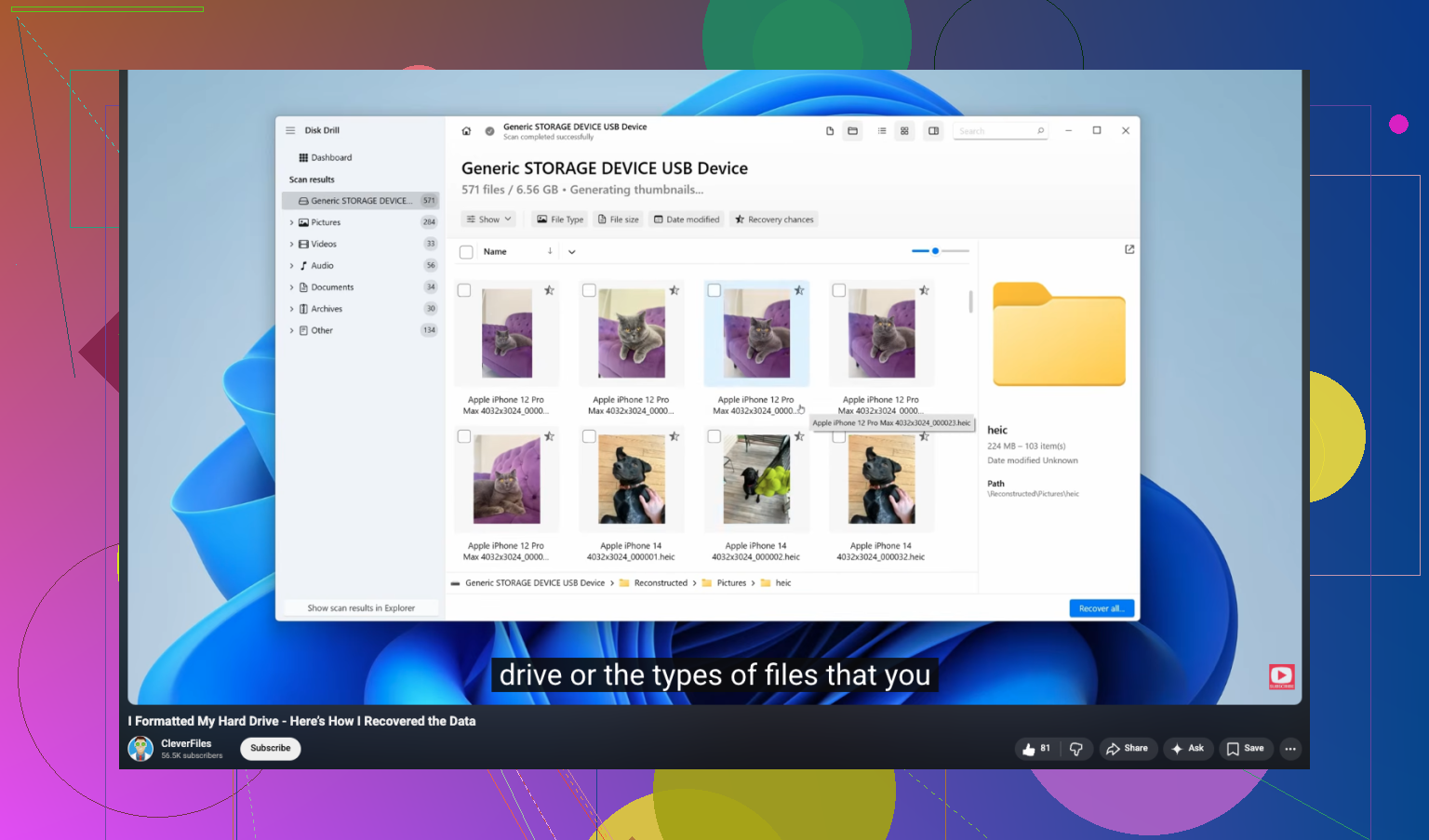
Task: Tick checkbox for Apple iPhone 14 000001.heic
Action: click(589, 436)
